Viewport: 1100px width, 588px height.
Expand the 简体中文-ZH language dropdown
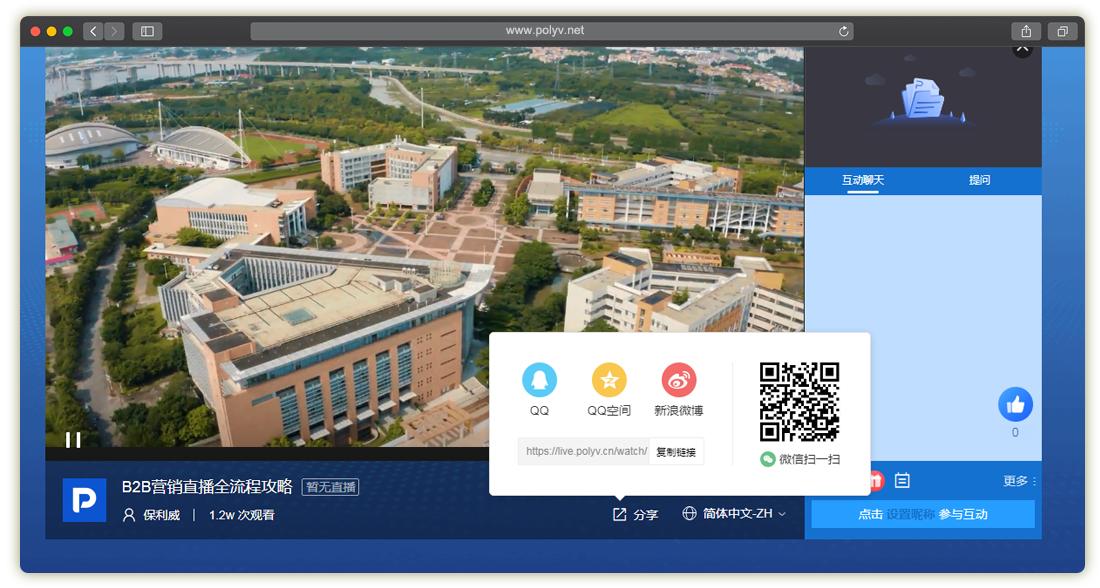(x=734, y=514)
